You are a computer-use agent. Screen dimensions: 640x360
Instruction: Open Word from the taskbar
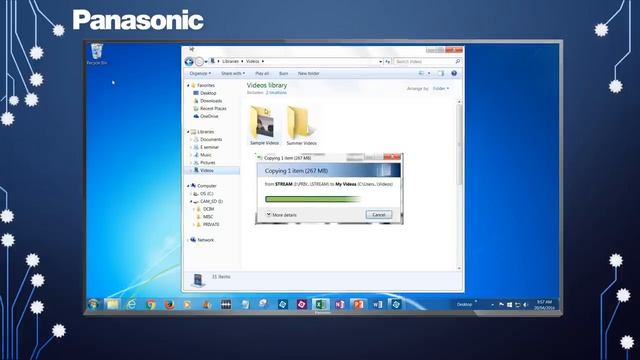[378, 304]
